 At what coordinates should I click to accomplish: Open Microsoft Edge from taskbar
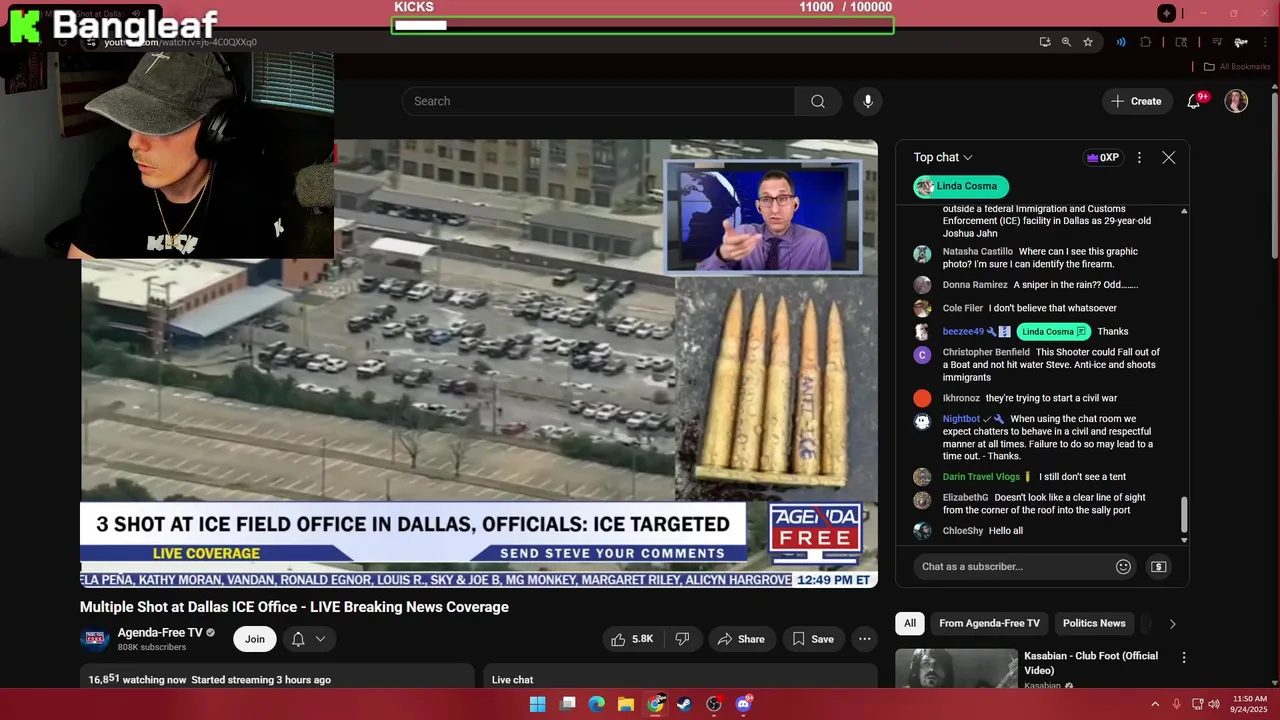(x=597, y=704)
